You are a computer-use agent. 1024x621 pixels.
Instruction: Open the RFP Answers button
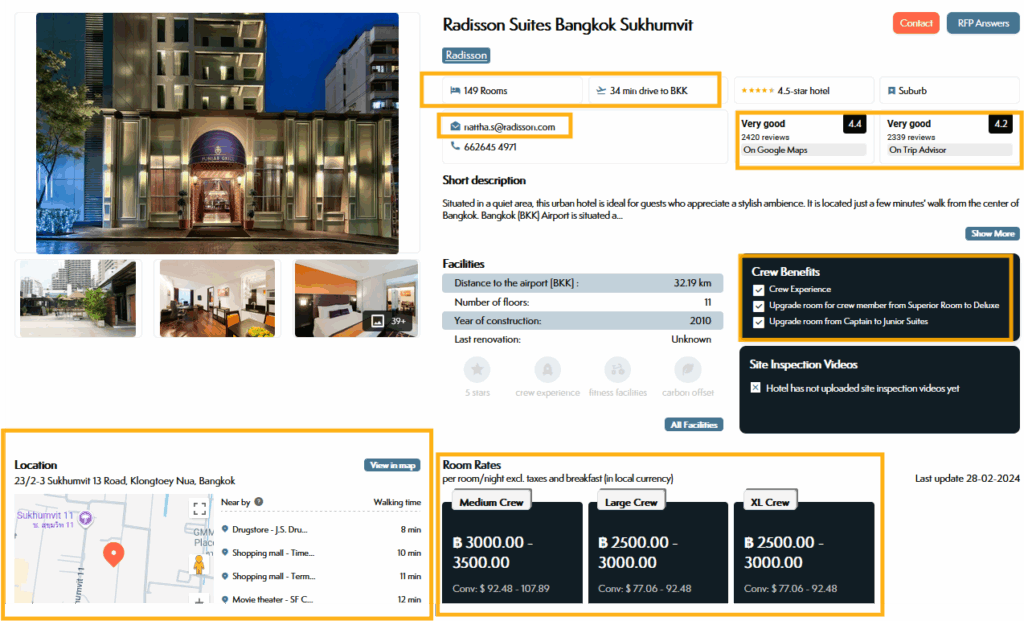[x=983, y=23]
